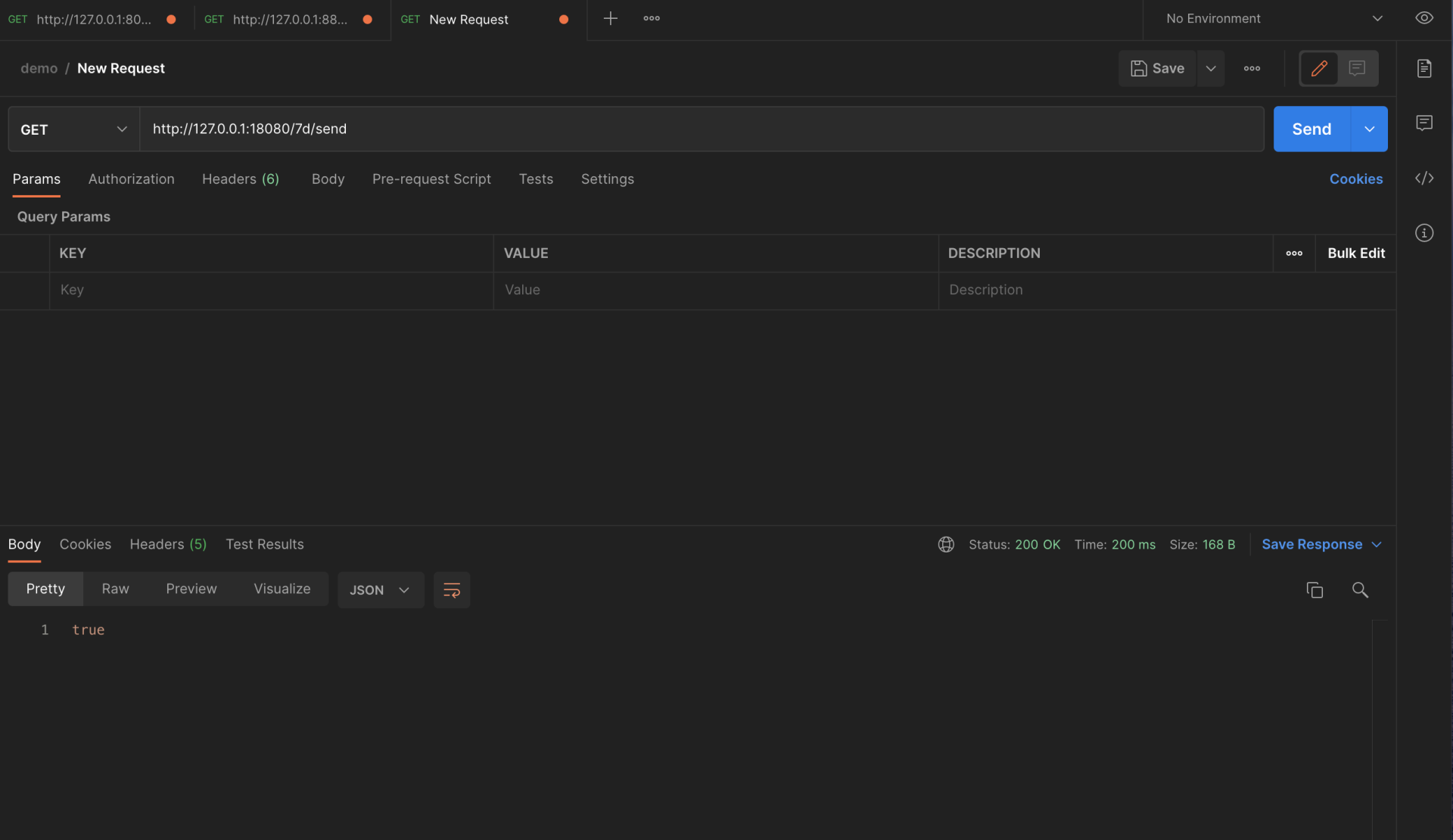Select the Params tab
The width and height of the screenshot is (1453, 840).
(36, 179)
